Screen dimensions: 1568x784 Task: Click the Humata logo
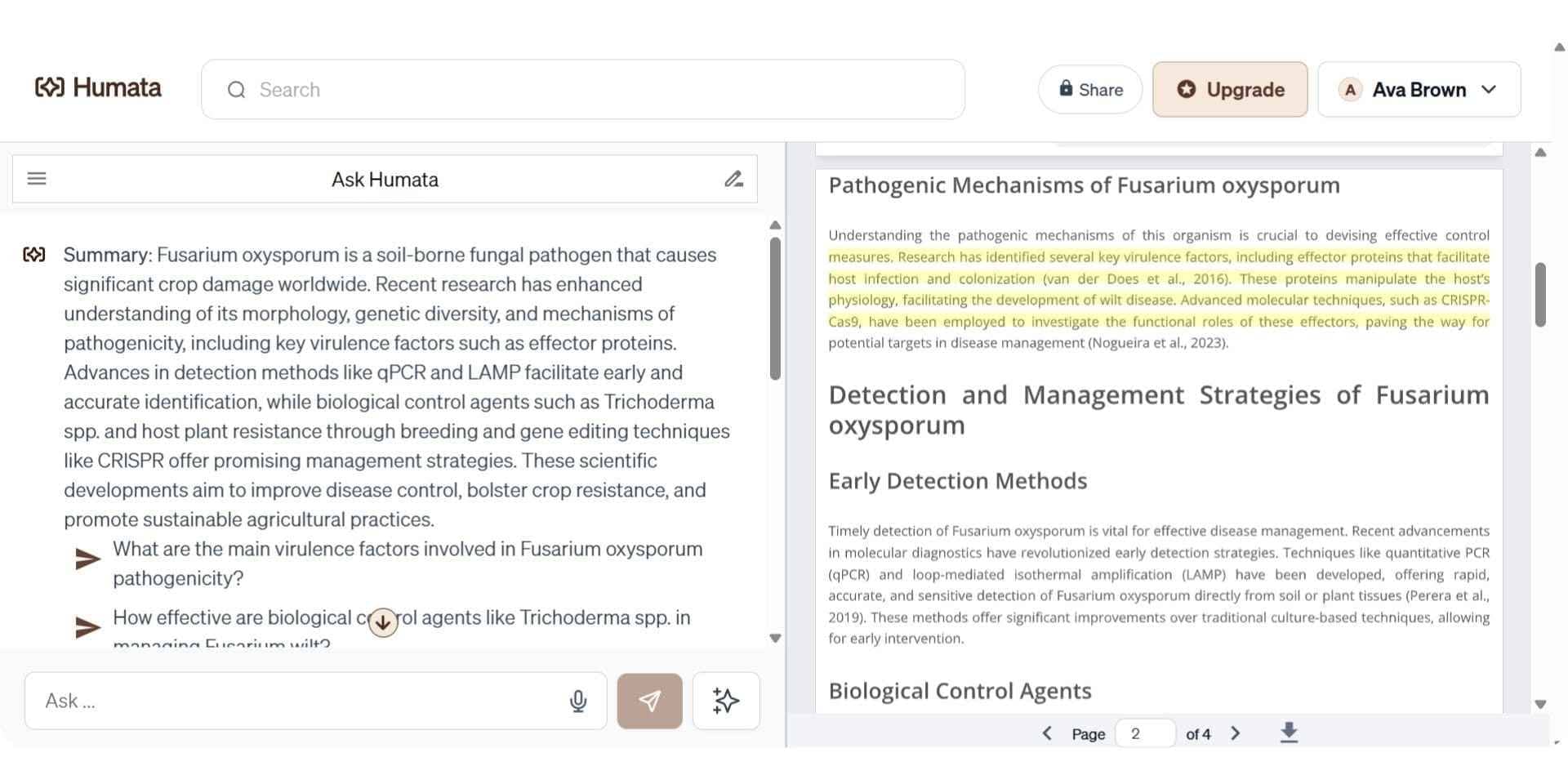click(x=98, y=87)
